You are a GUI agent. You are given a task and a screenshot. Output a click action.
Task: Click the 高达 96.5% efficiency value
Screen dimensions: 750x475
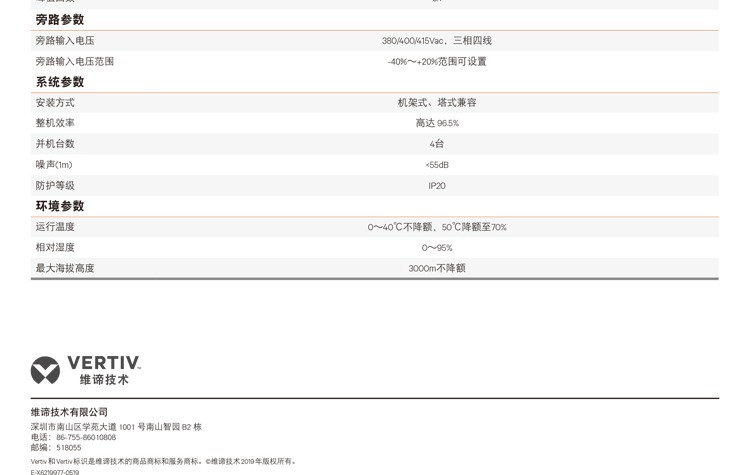[x=437, y=124]
